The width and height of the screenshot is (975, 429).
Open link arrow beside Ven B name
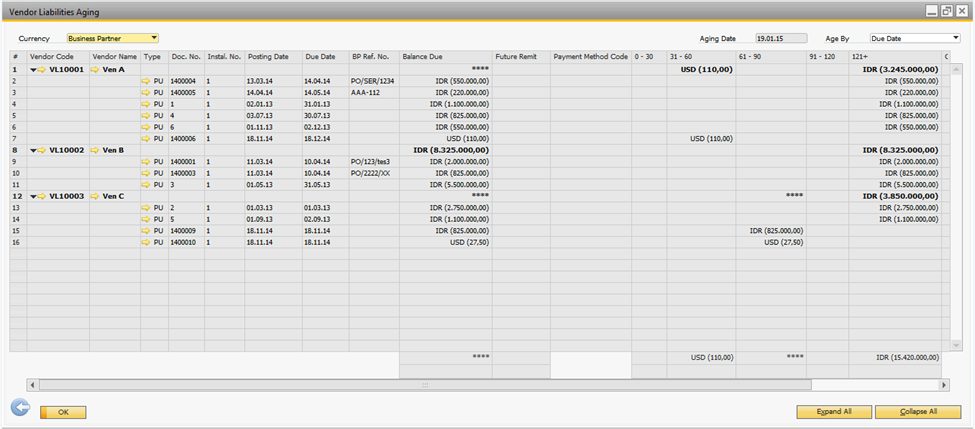95,150
